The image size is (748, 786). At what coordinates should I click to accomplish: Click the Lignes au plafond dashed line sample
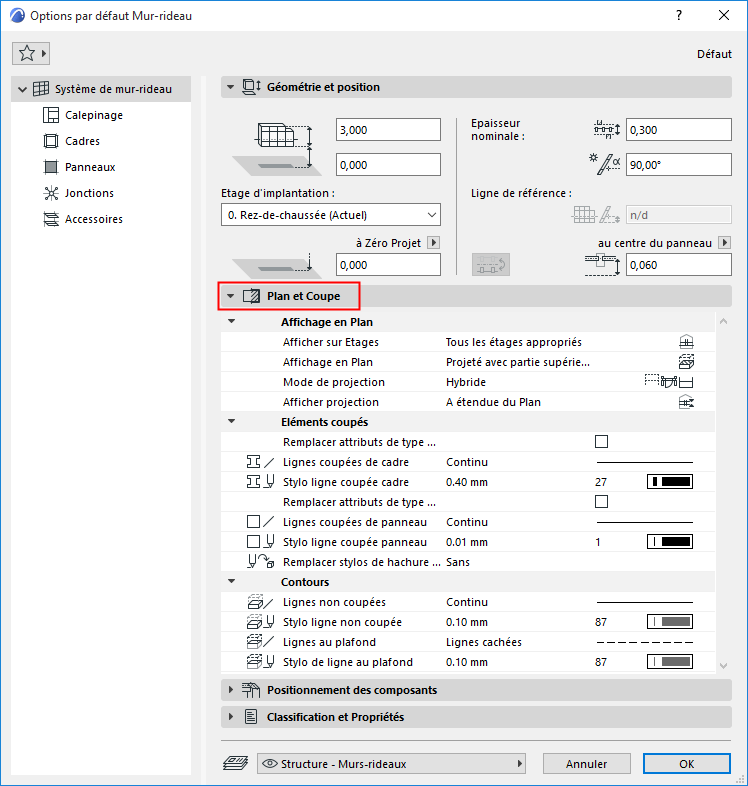645,642
